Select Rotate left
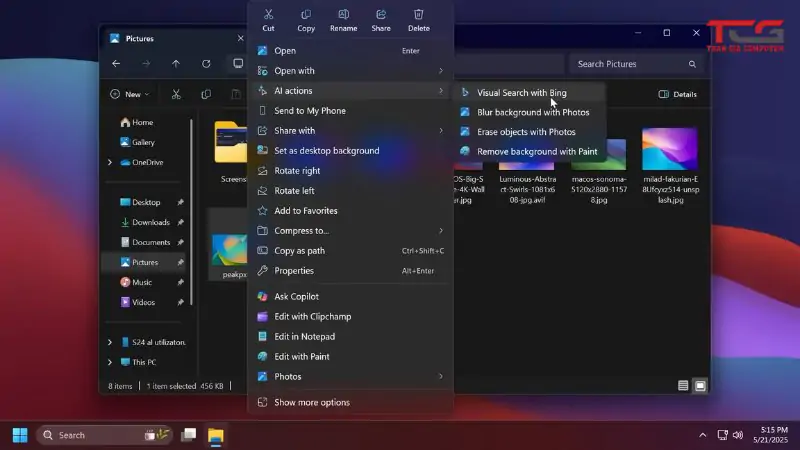The width and height of the screenshot is (800, 450). [x=351, y=191]
